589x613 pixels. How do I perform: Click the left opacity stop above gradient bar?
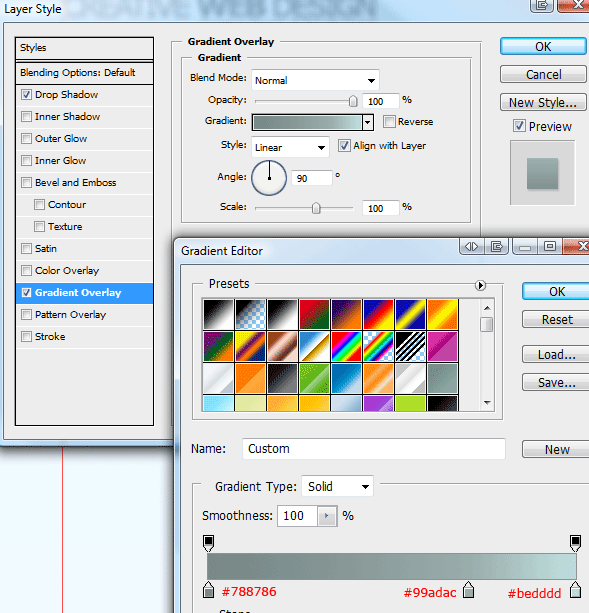209,543
